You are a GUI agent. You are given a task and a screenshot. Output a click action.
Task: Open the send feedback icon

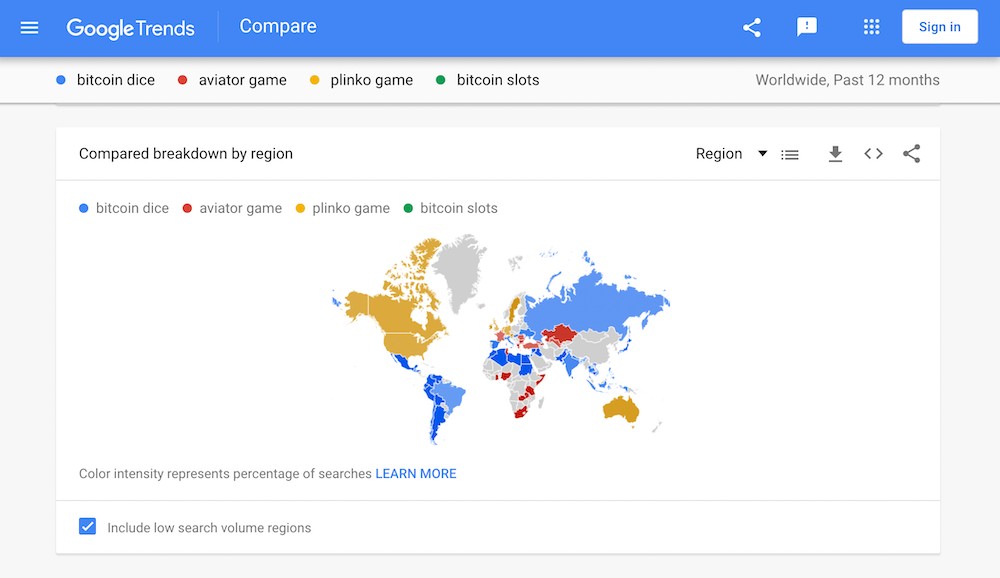pos(807,27)
